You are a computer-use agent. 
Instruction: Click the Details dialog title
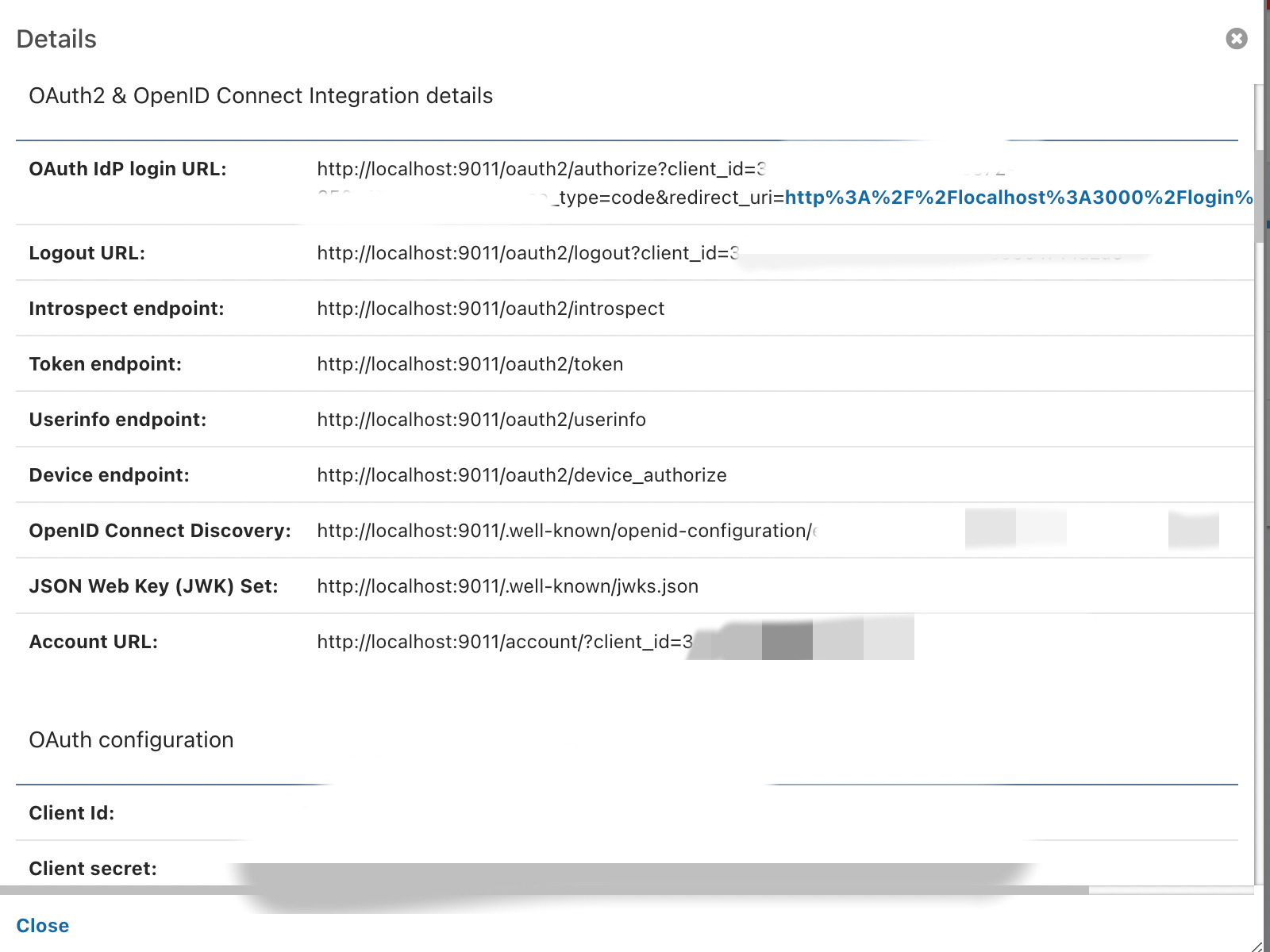[x=56, y=39]
